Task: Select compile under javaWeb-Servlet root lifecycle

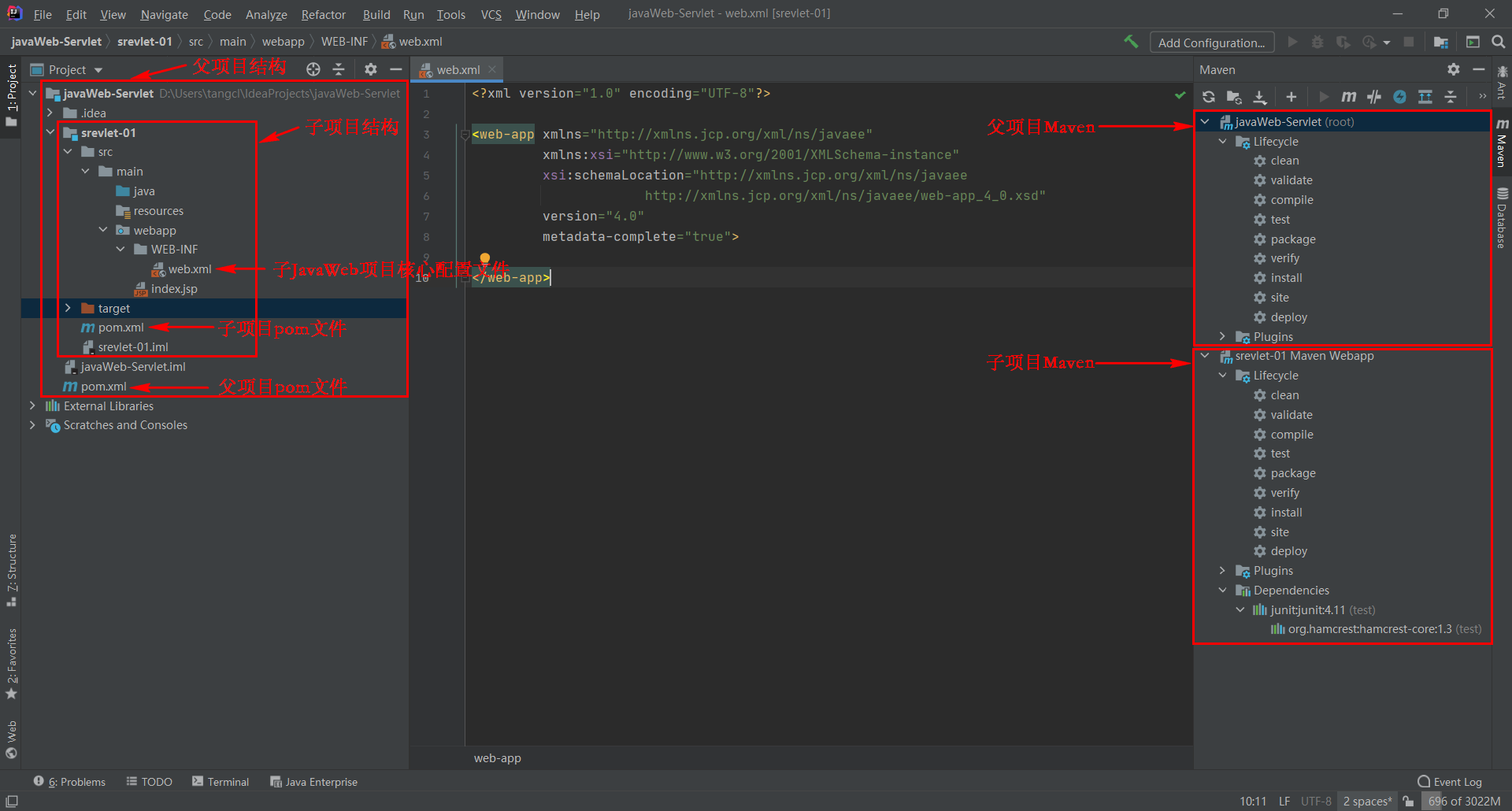Action: [x=1291, y=200]
